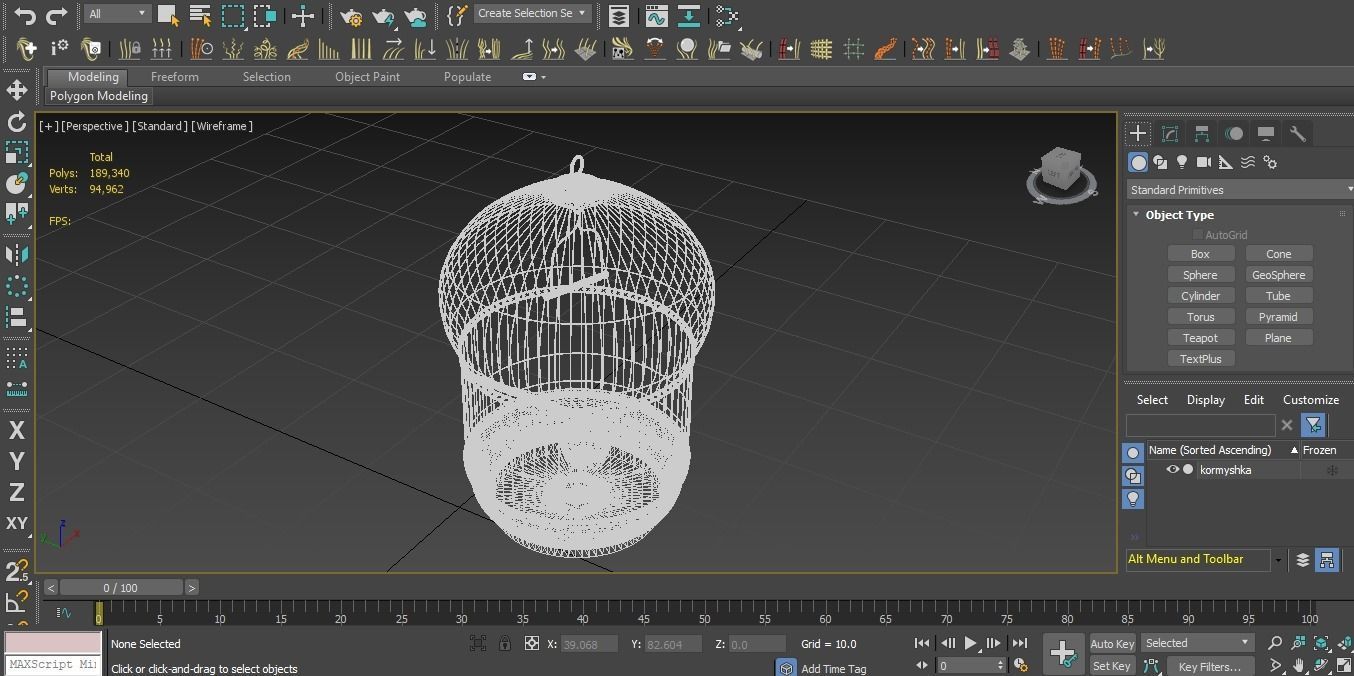Click the Pyramid primitive button

tap(1279, 317)
